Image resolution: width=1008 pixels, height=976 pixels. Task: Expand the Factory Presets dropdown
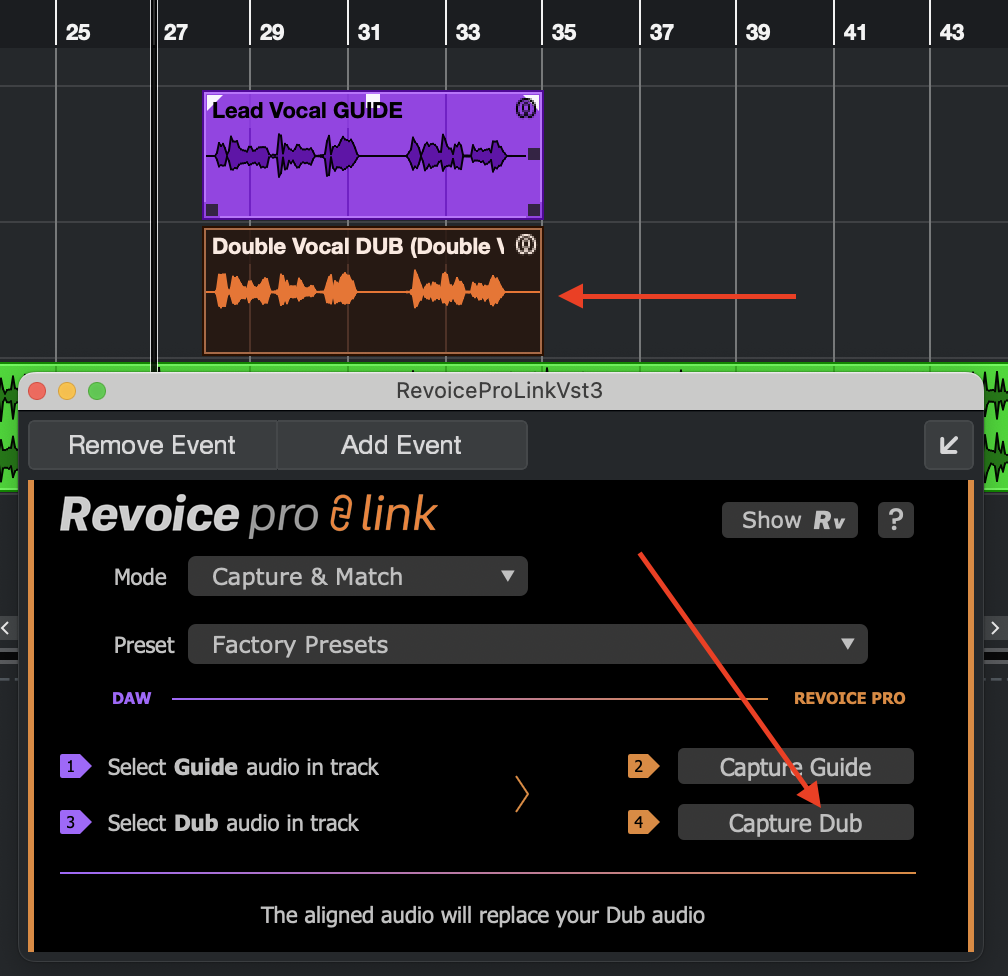coord(527,645)
